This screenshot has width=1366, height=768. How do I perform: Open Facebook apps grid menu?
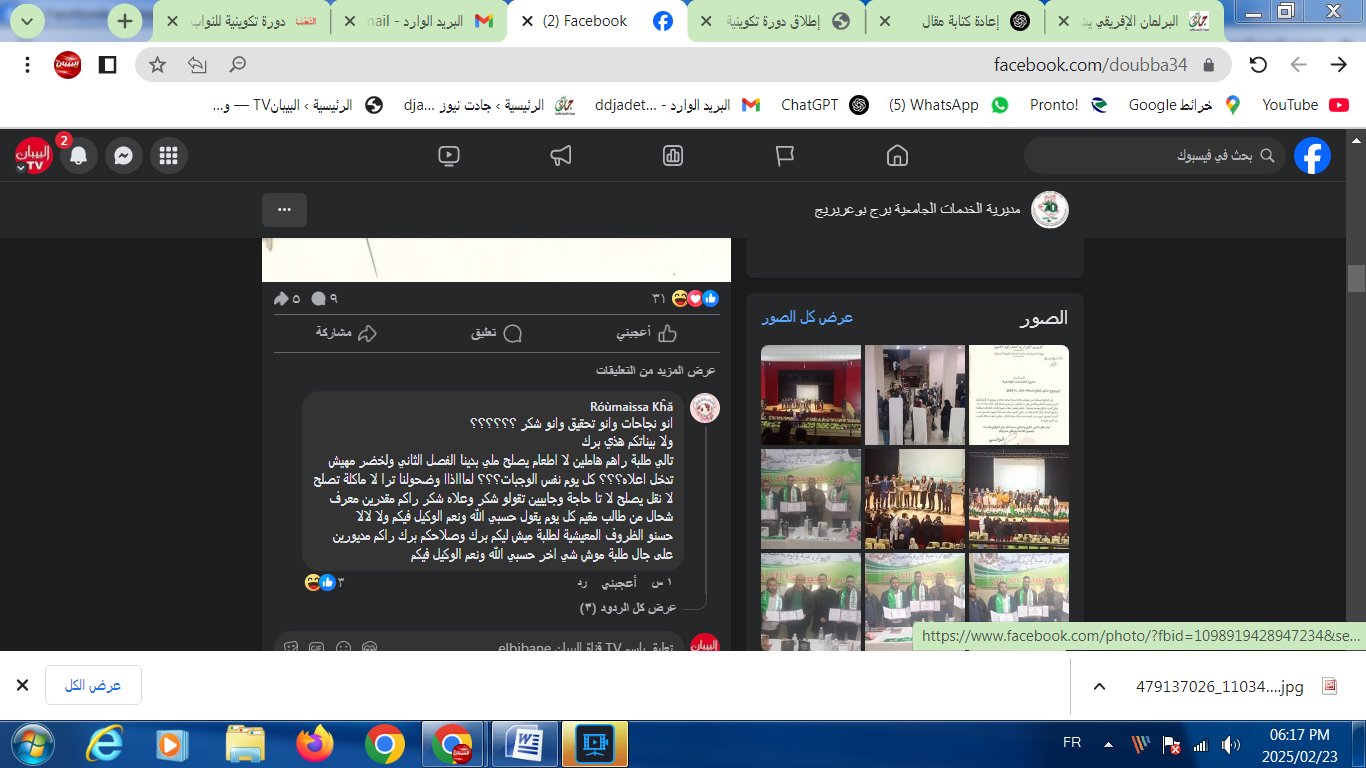[x=168, y=156]
